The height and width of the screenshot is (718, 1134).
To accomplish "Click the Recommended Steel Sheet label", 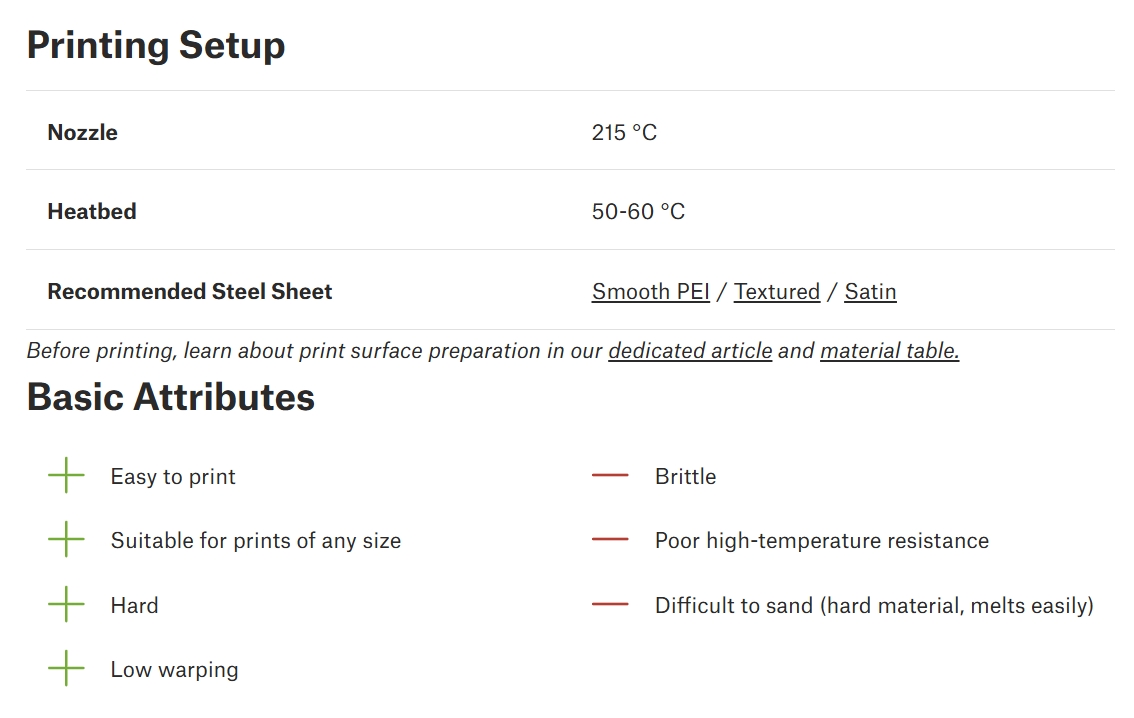I will click(x=190, y=292).
